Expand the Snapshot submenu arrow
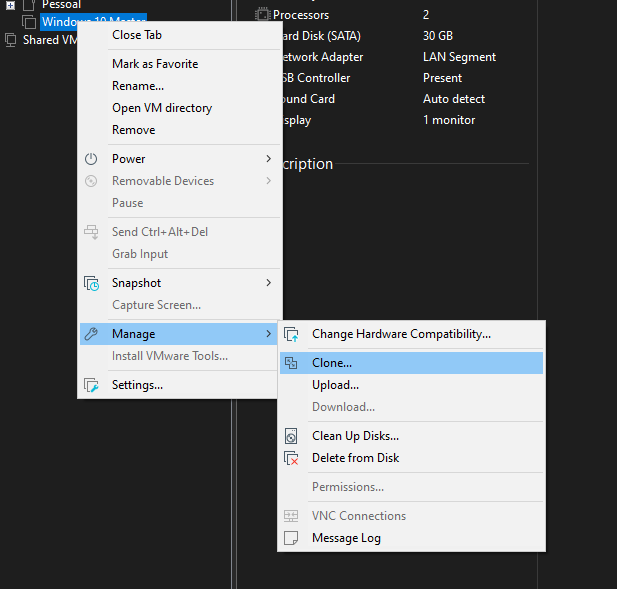The height and width of the screenshot is (589, 617). pos(268,283)
